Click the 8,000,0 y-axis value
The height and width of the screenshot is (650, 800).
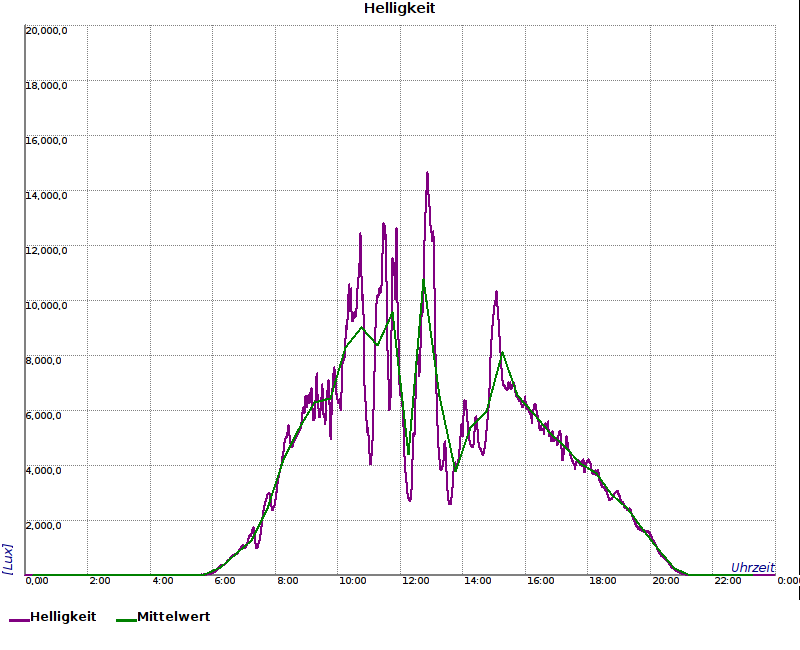(43, 361)
